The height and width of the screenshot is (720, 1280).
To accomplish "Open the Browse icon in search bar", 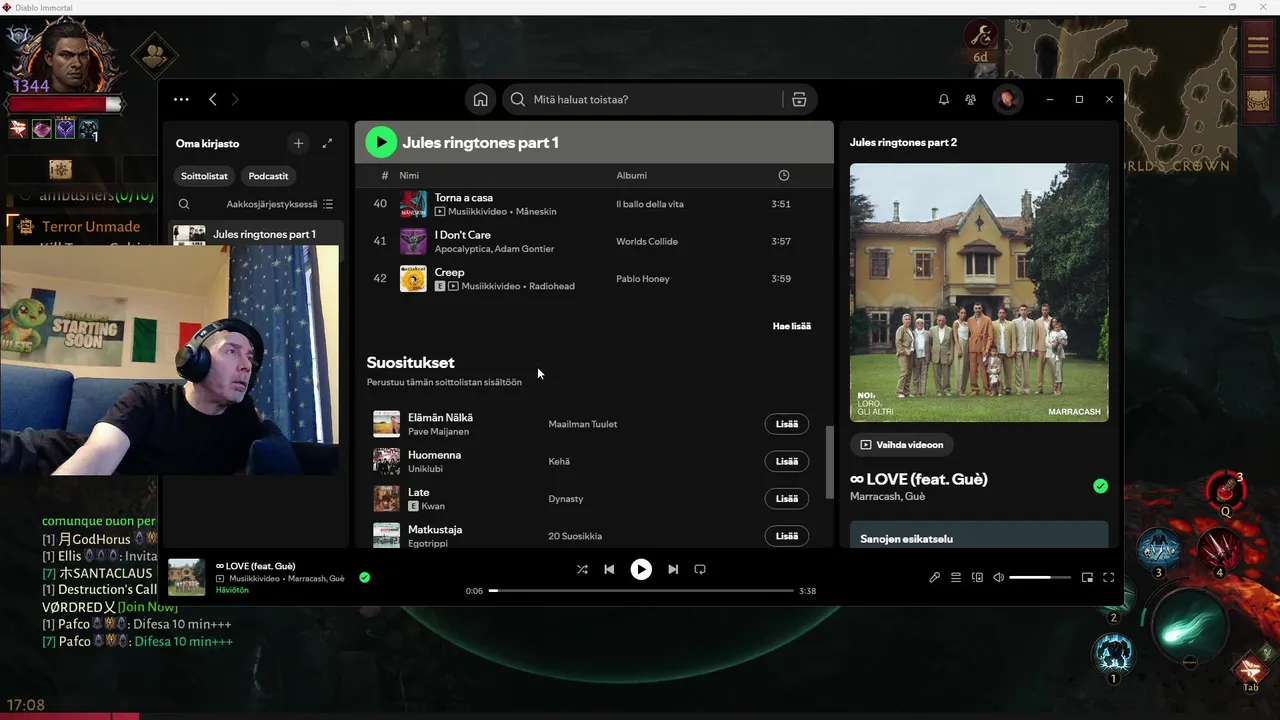I will [x=798, y=99].
